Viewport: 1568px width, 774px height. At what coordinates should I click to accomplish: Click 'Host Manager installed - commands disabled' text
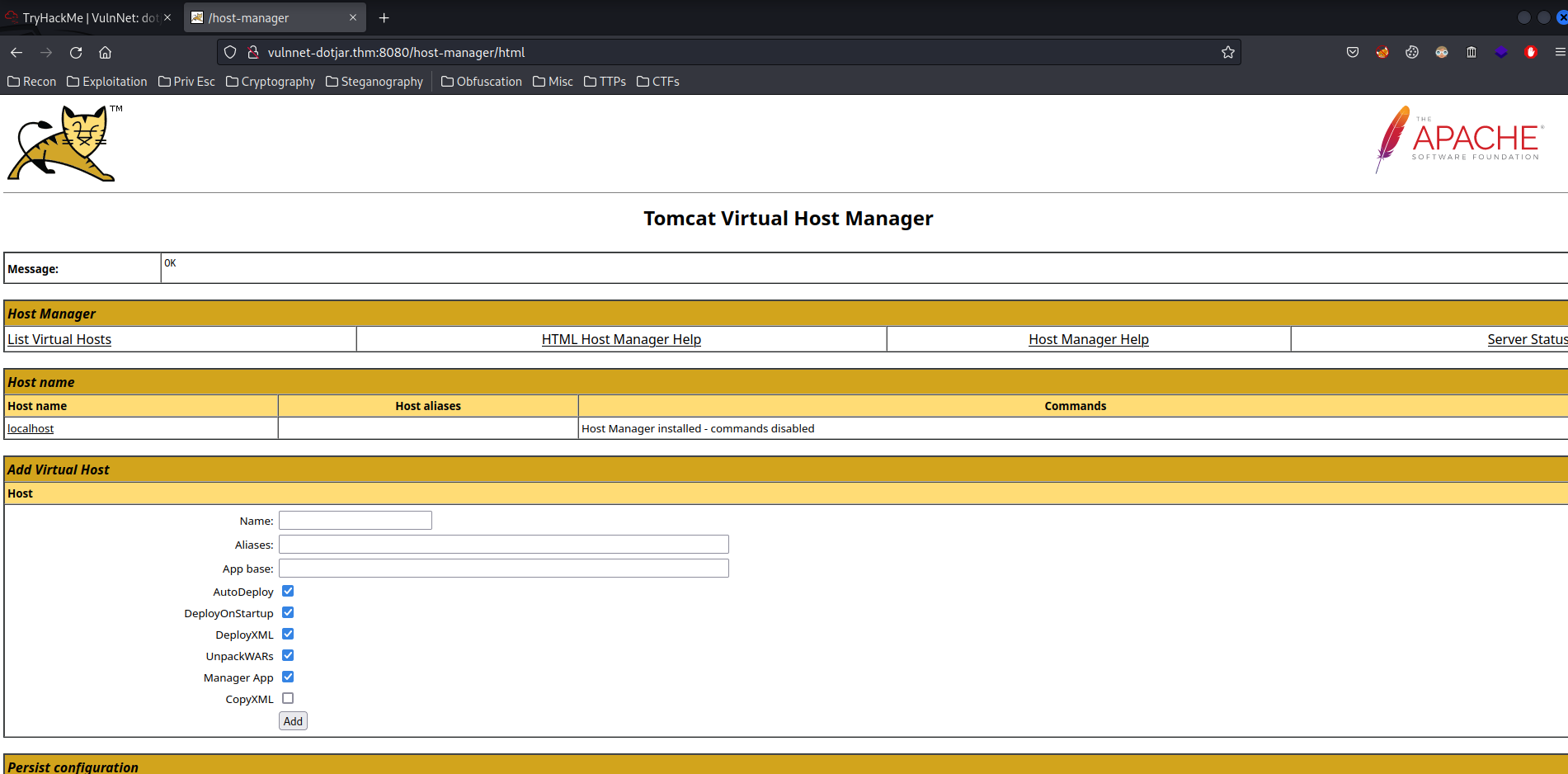(698, 428)
